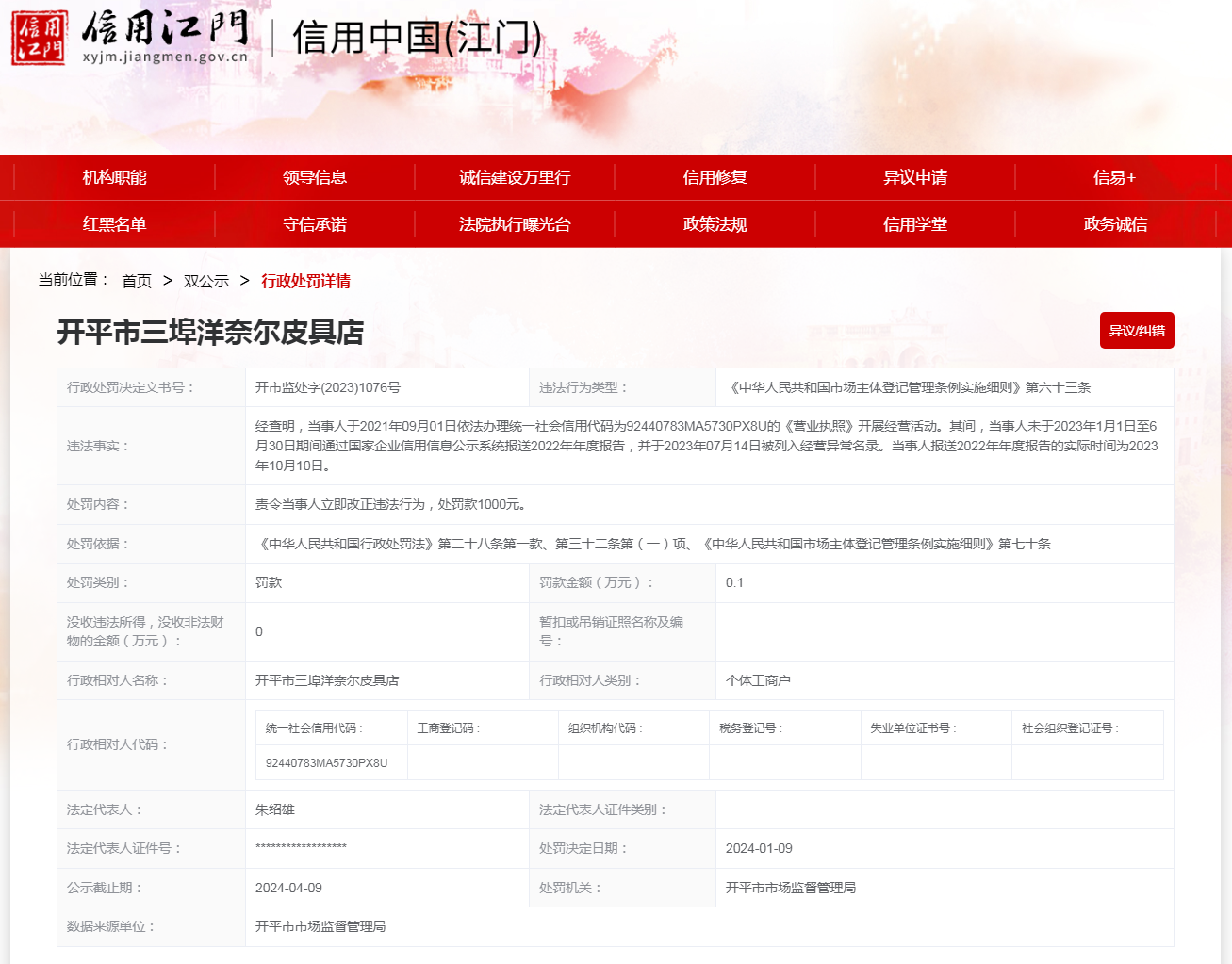
Task: Click the 处罚依据 legal basis text
Action: coord(652,544)
